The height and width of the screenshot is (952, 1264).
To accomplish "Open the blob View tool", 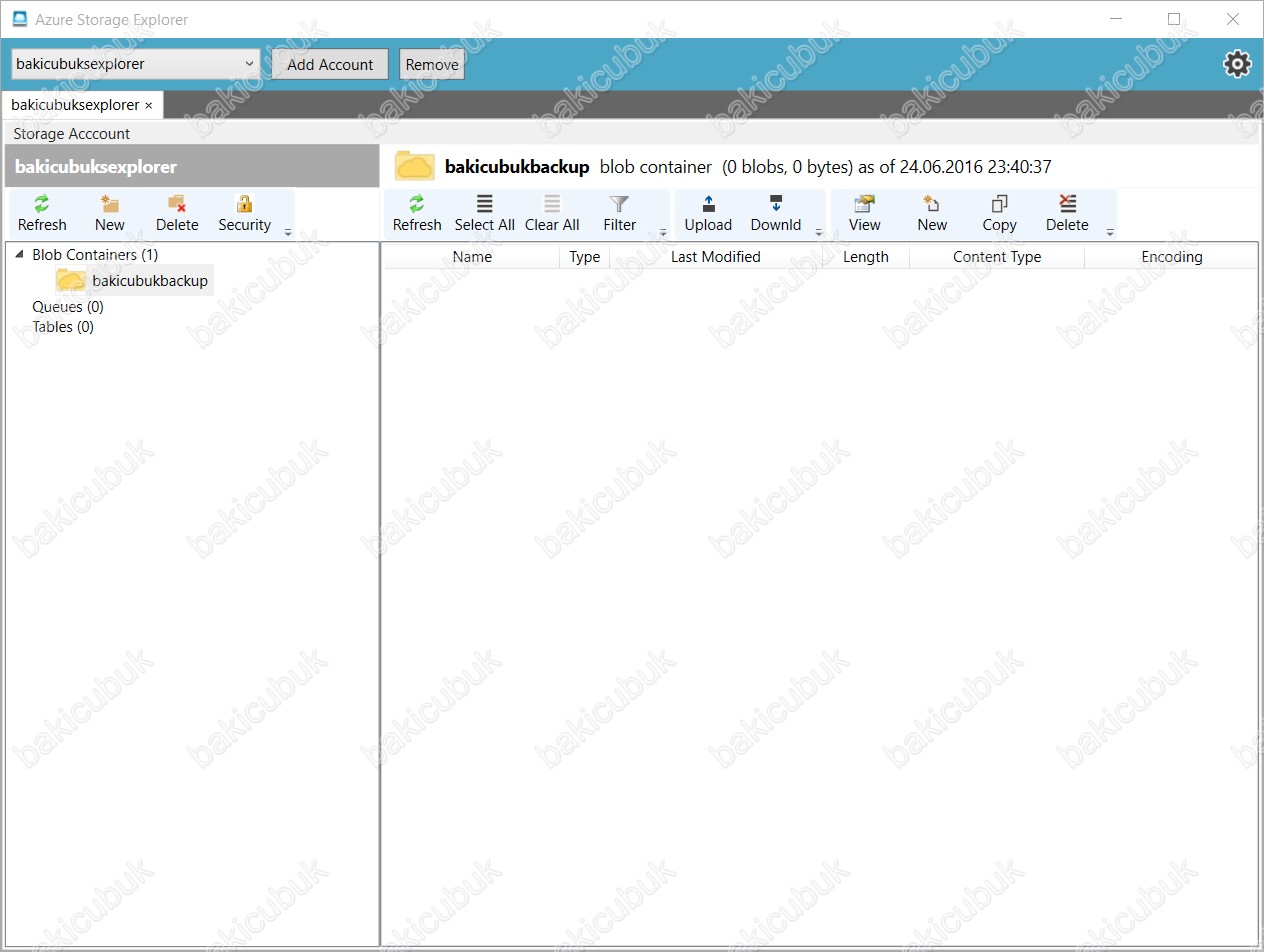I will [x=865, y=214].
